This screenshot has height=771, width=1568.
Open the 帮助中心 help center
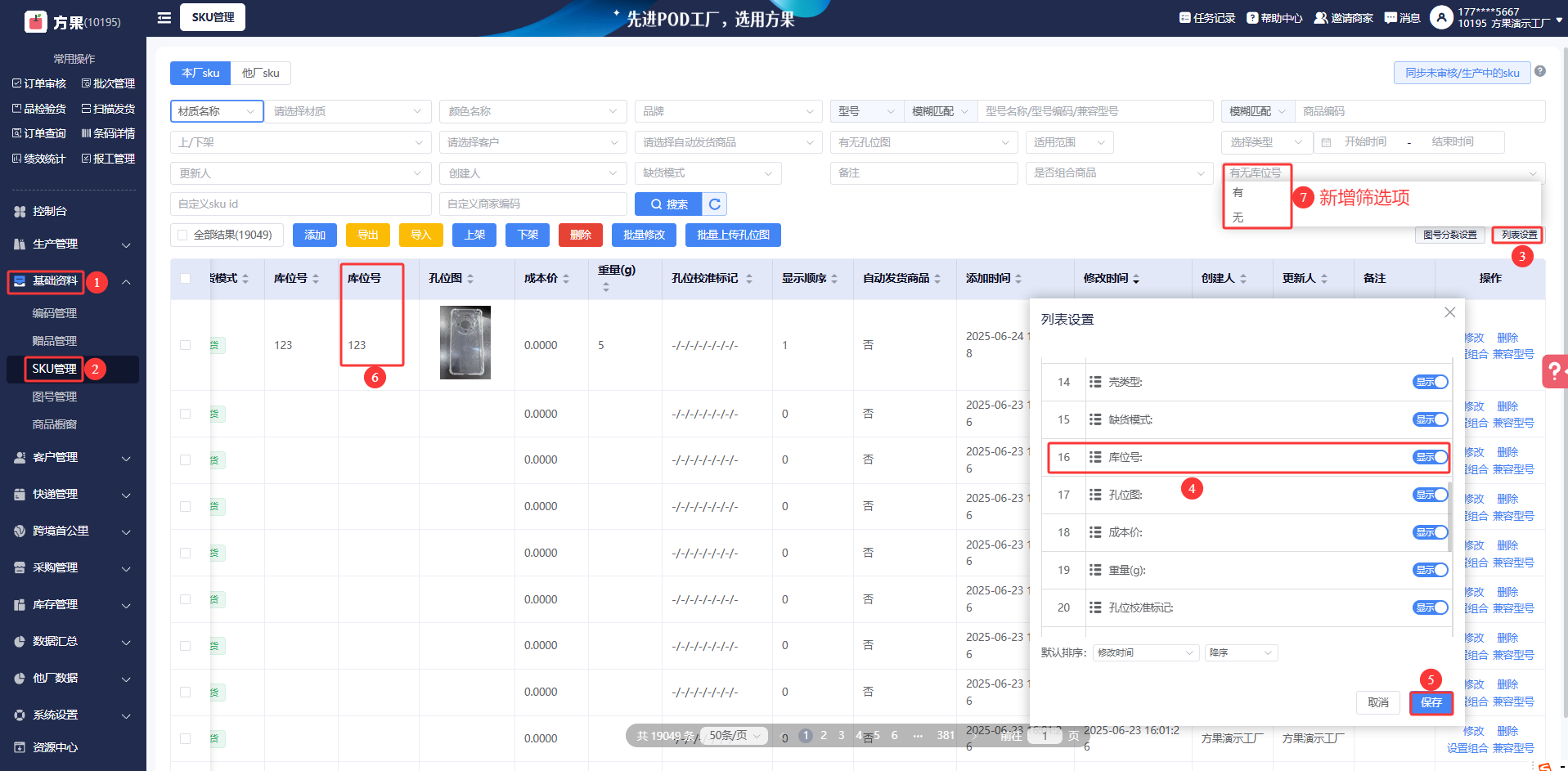point(1274,17)
